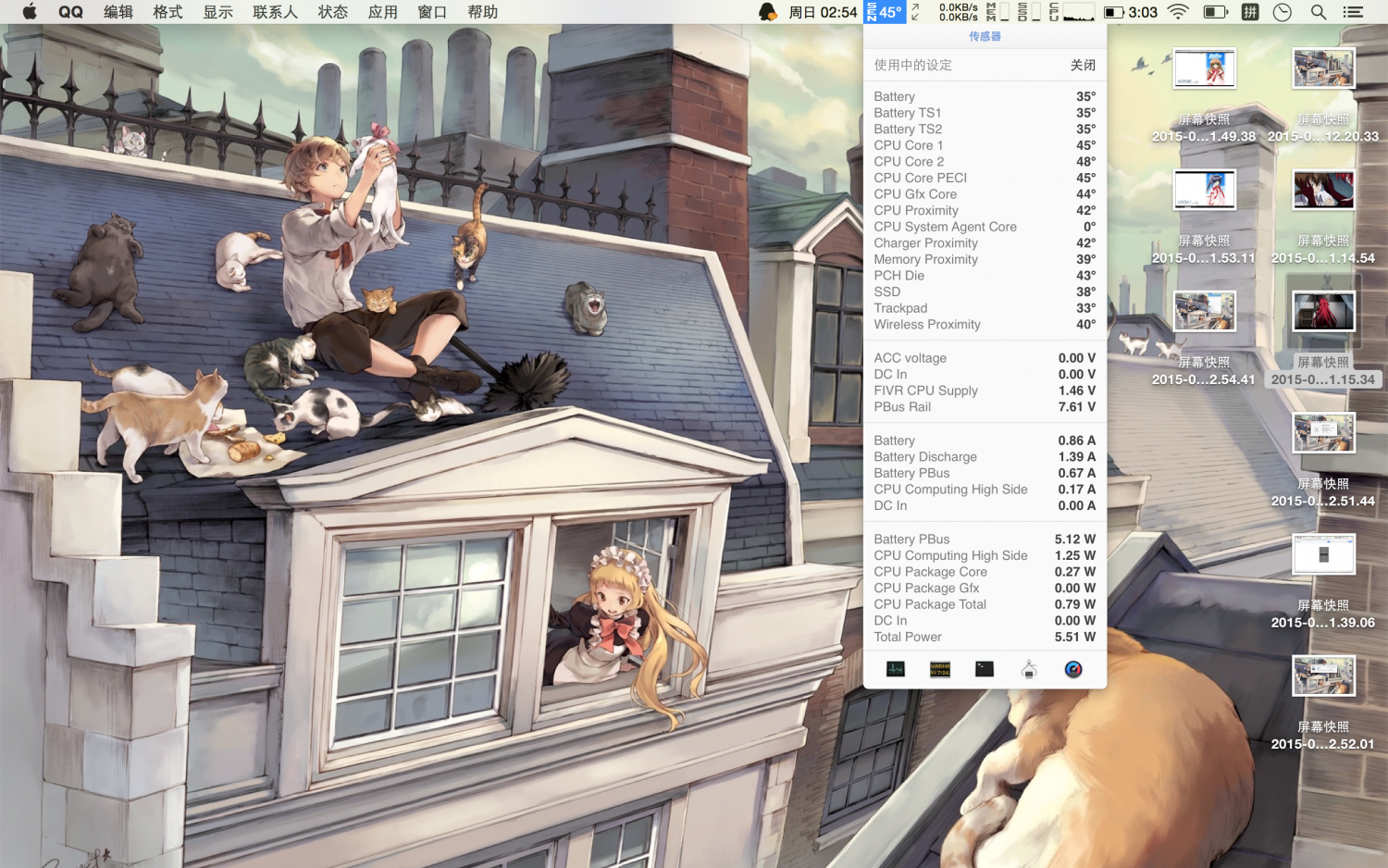Launch Terminal from sensor panel
Screen dimensions: 1388x868
[985, 669]
